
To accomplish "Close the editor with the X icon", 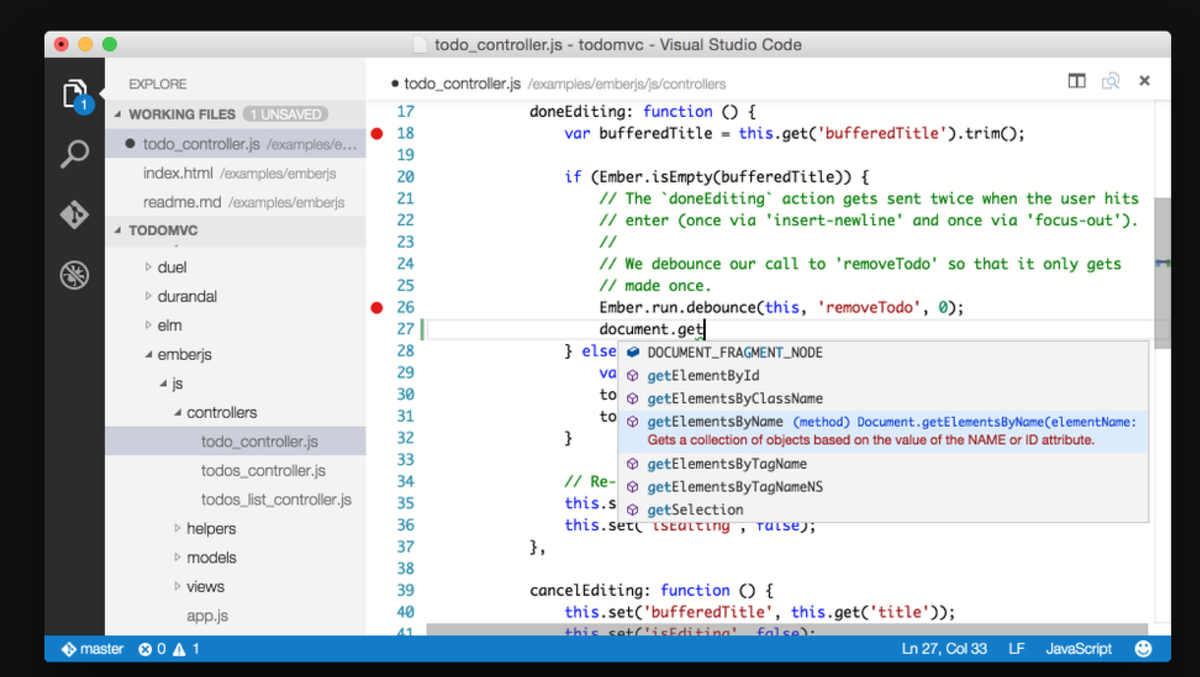I will [1145, 82].
